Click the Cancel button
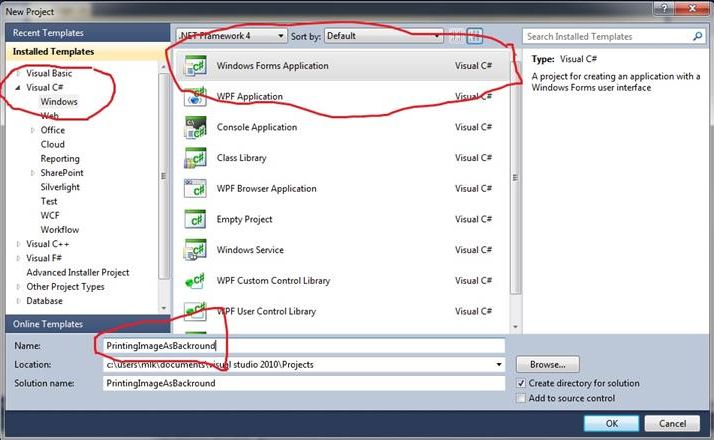 672,424
